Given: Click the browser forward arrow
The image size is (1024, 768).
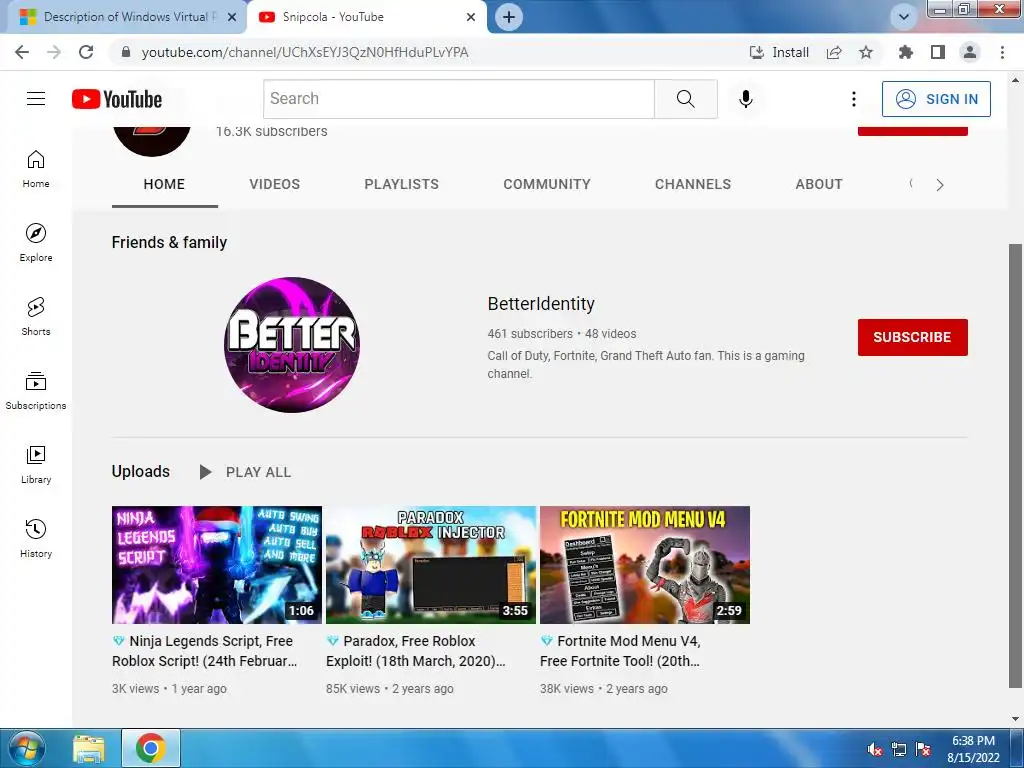Looking at the screenshot, I should click(x=54, y=52).
